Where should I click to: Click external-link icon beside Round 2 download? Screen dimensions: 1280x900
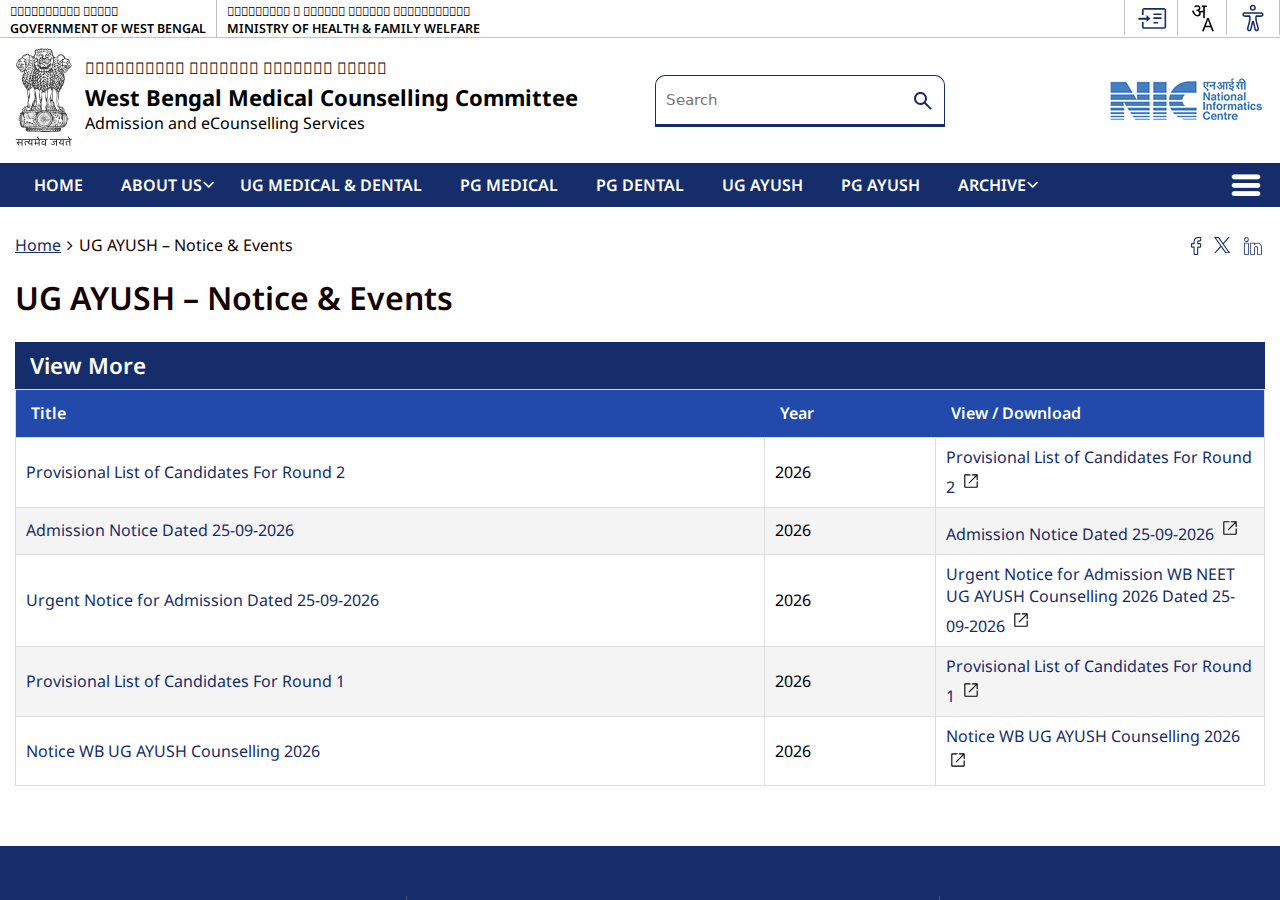971,481
